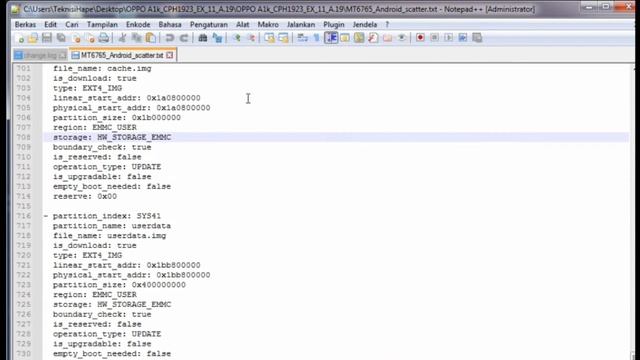Start macro recording with red button
This screenshot has width=640, height=360.
[x=420, y=38]
